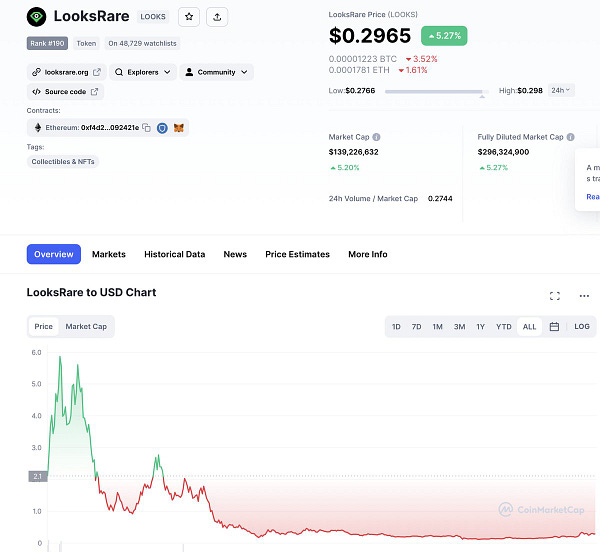Set chart range to ALL
The image size is (600, 552).
coord(529,327)
